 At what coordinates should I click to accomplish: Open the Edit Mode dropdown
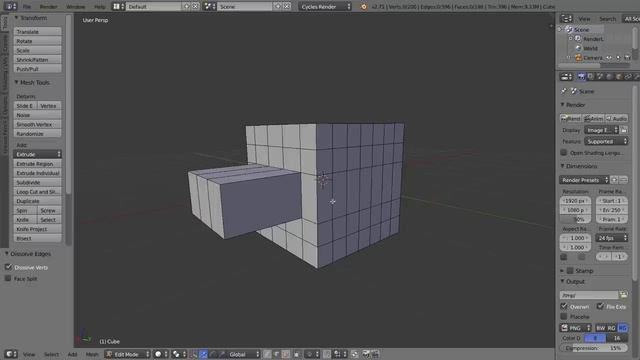pyautogui.click(x=128, y=354)
